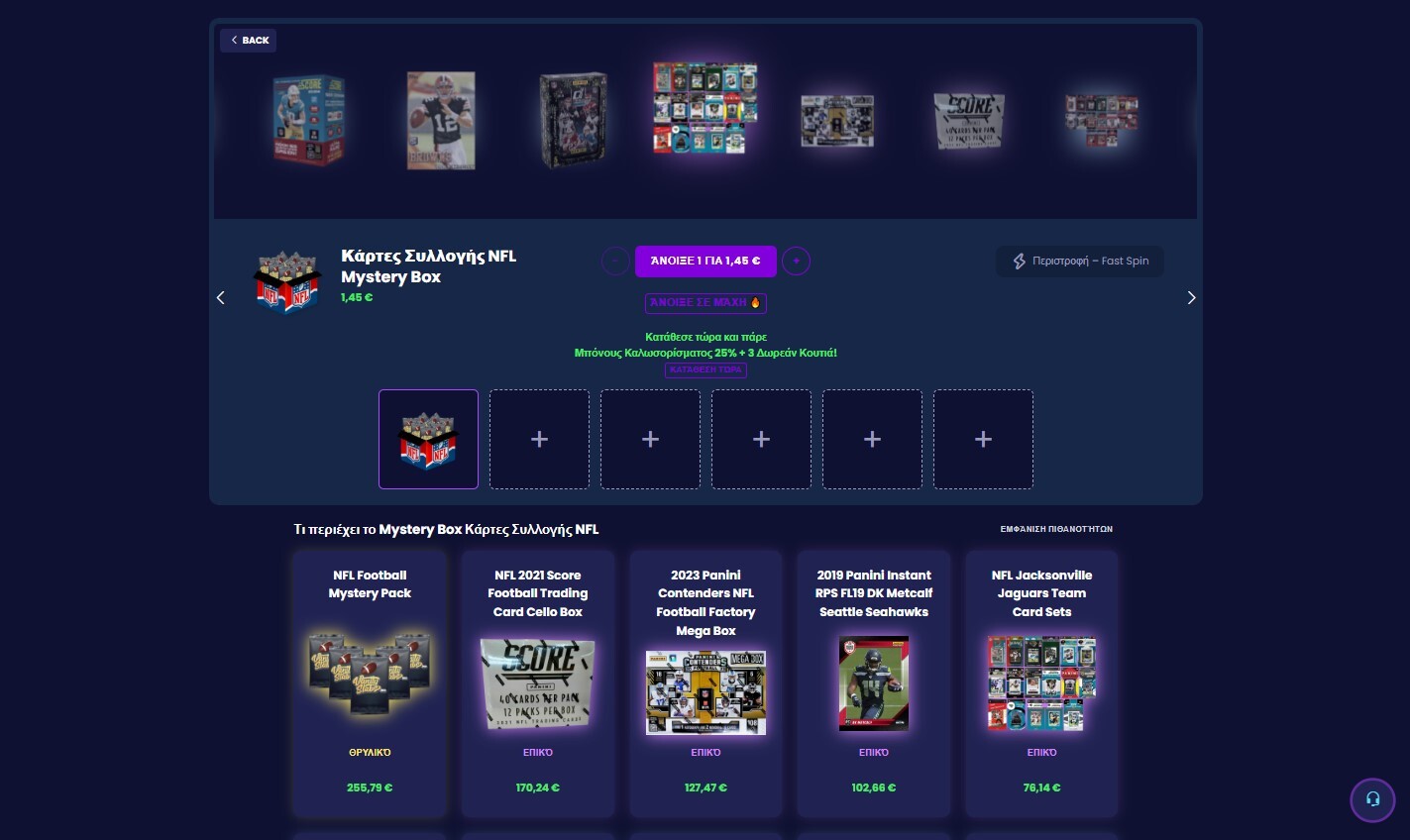The height and width of the screenshot is (840, 1410).
Task: Add a box in the second slot
Action: point(539,439)
